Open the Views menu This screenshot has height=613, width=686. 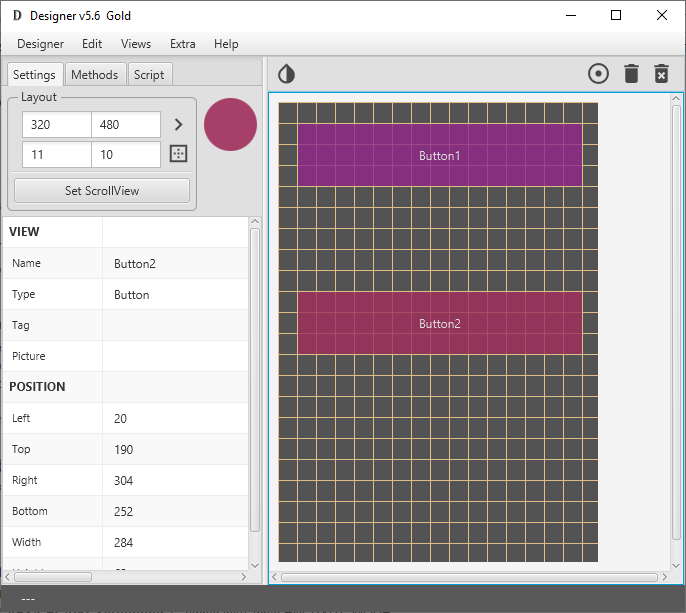click(136, 44)
